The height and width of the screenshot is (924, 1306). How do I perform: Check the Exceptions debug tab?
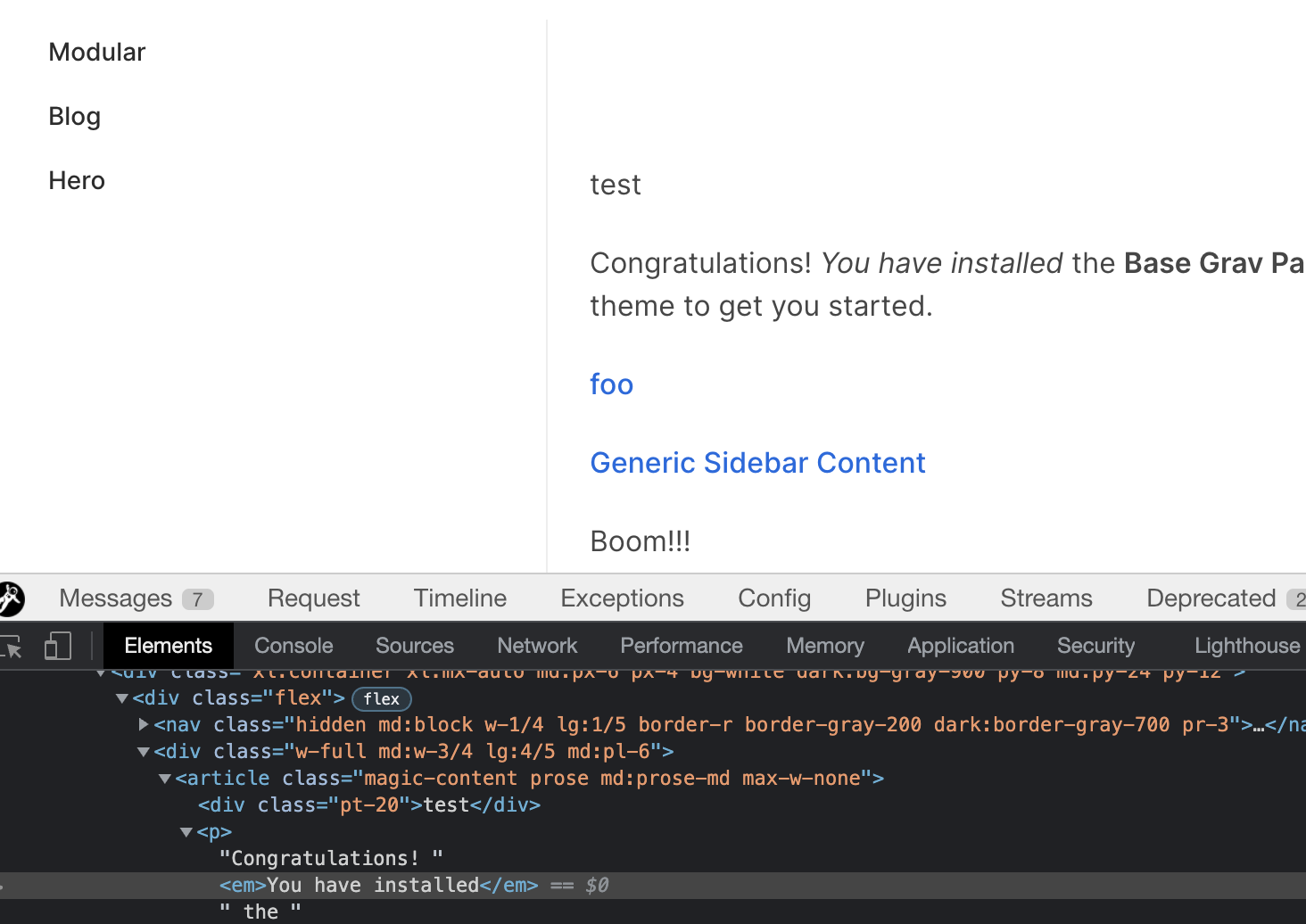tap(622, 598)
